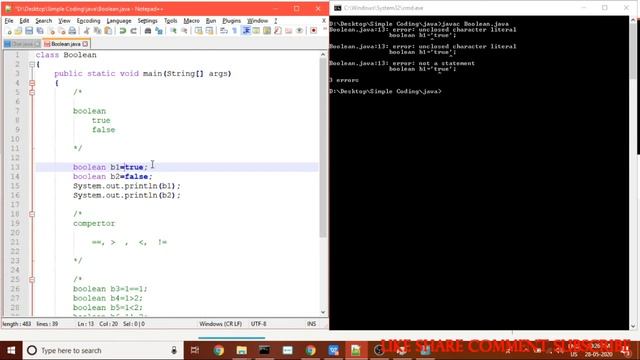Click the Replace toolbar icon
640x360 pixels.
[159, 31]
